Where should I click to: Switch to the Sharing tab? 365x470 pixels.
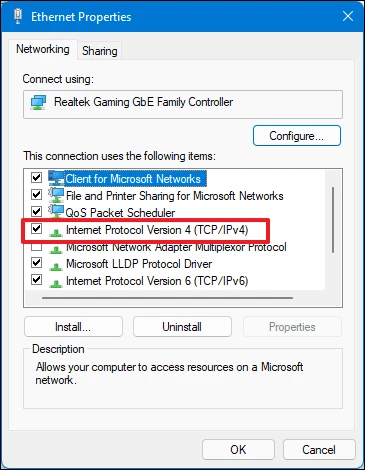(100, 51)
